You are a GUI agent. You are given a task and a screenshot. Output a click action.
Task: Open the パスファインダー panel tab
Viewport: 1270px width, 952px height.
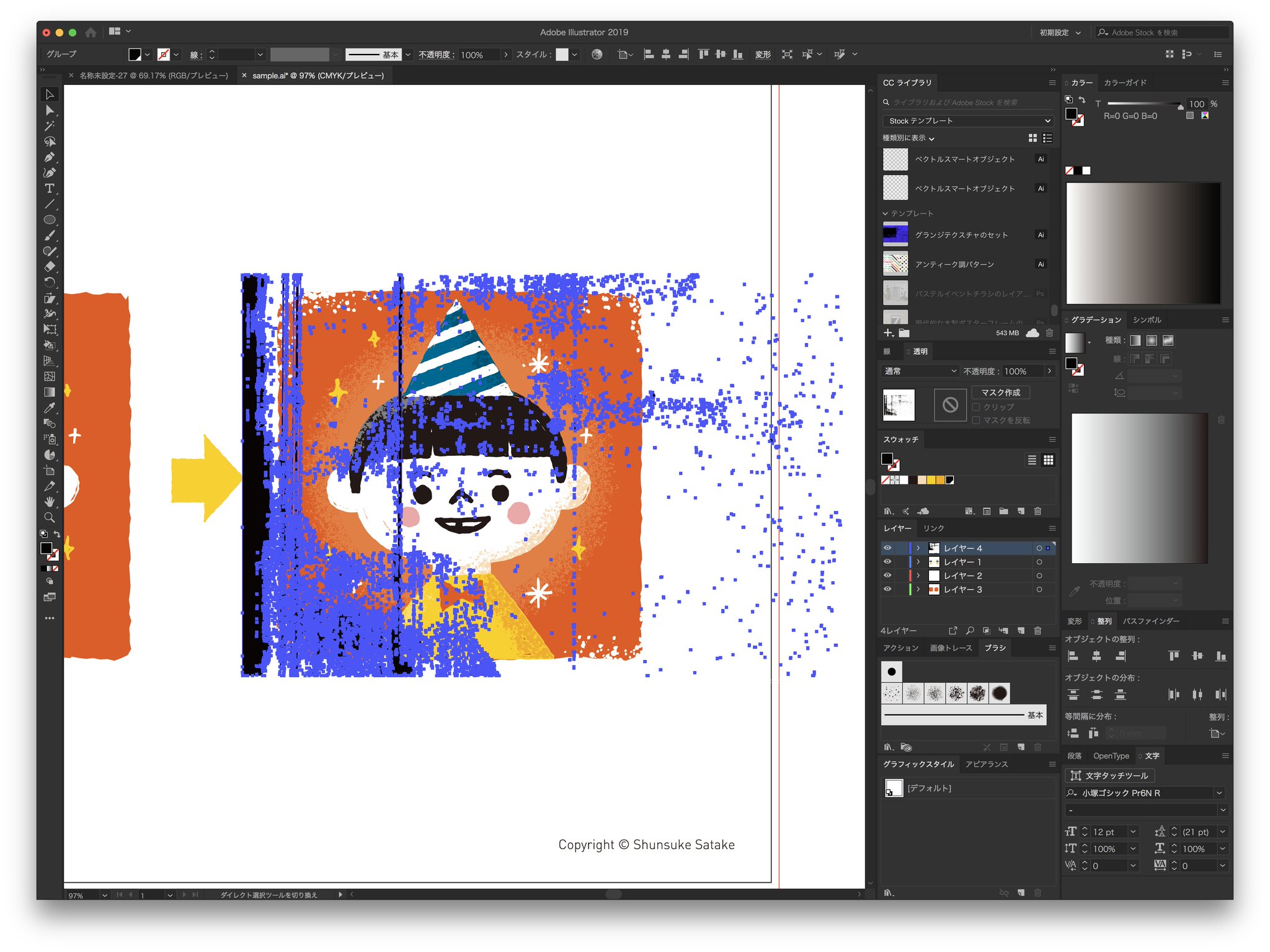tap(1151, 621)
